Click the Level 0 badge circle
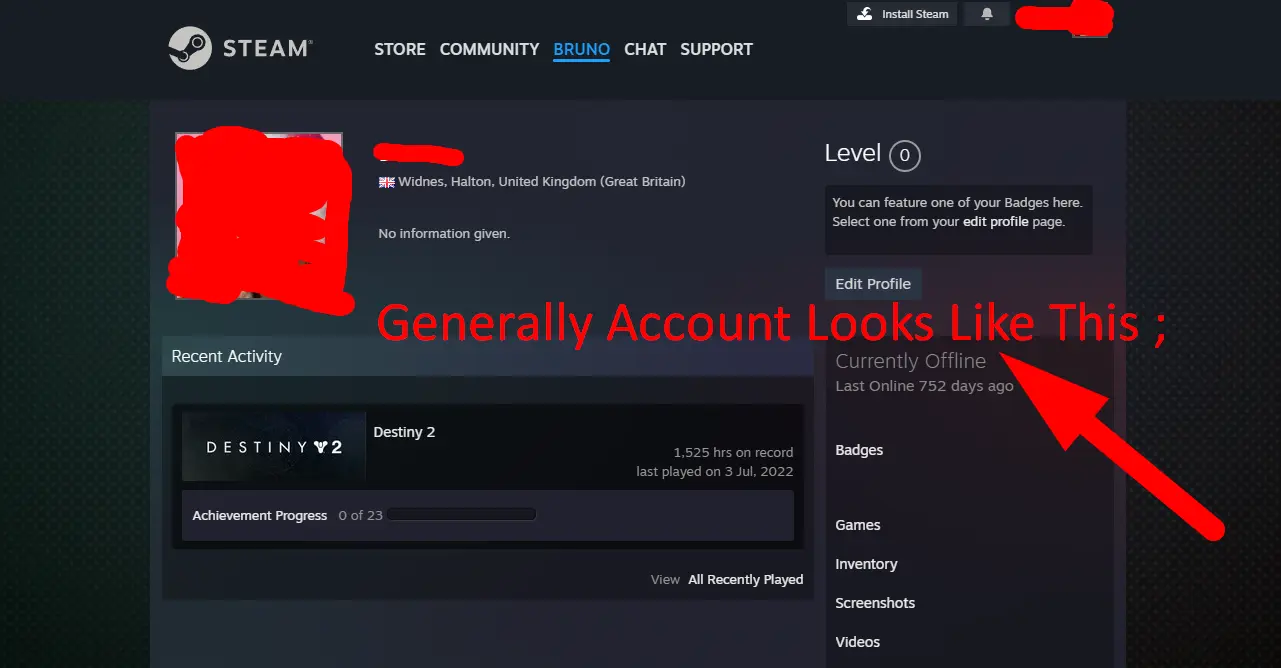Screen dimensions: 1281x668 tap(905, 155)
